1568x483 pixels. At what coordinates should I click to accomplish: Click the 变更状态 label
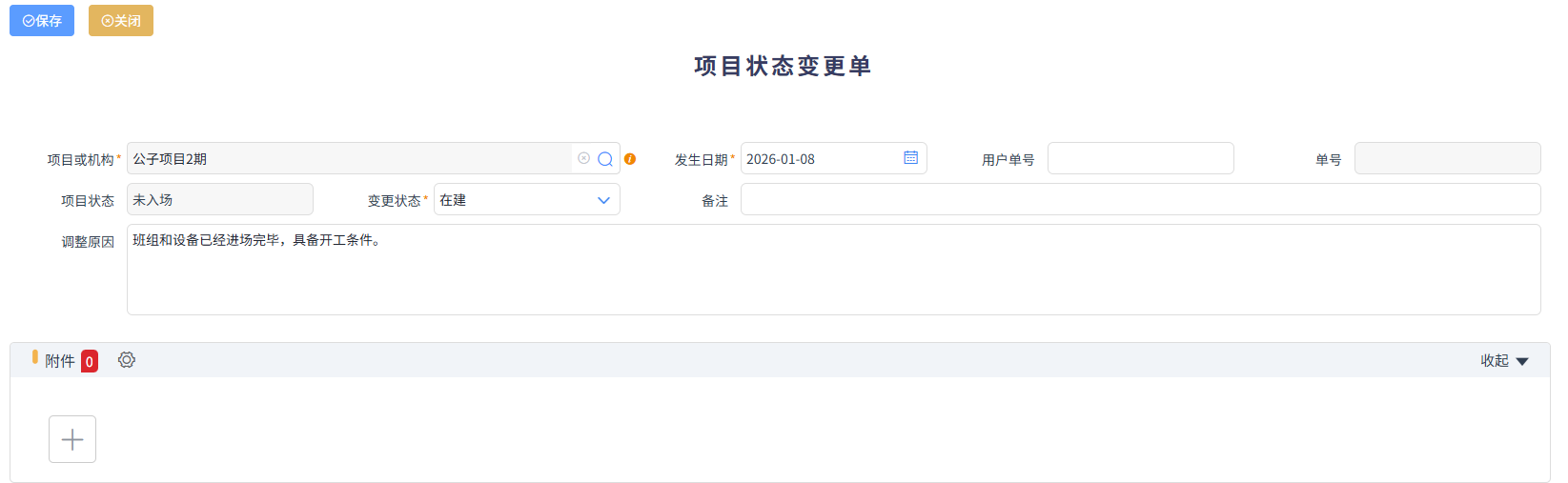pyautogui.click(x=395, y=201)
